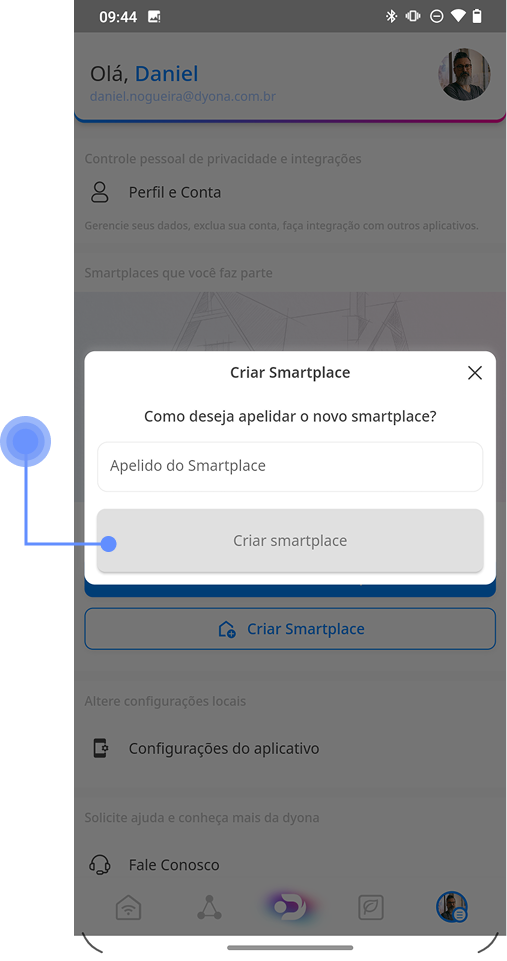The height and width of the screenshot is (961, 507).
Task: Tap the Bluetooth icon in status bar
Action: pyautogui.click(x=391, y=17)
